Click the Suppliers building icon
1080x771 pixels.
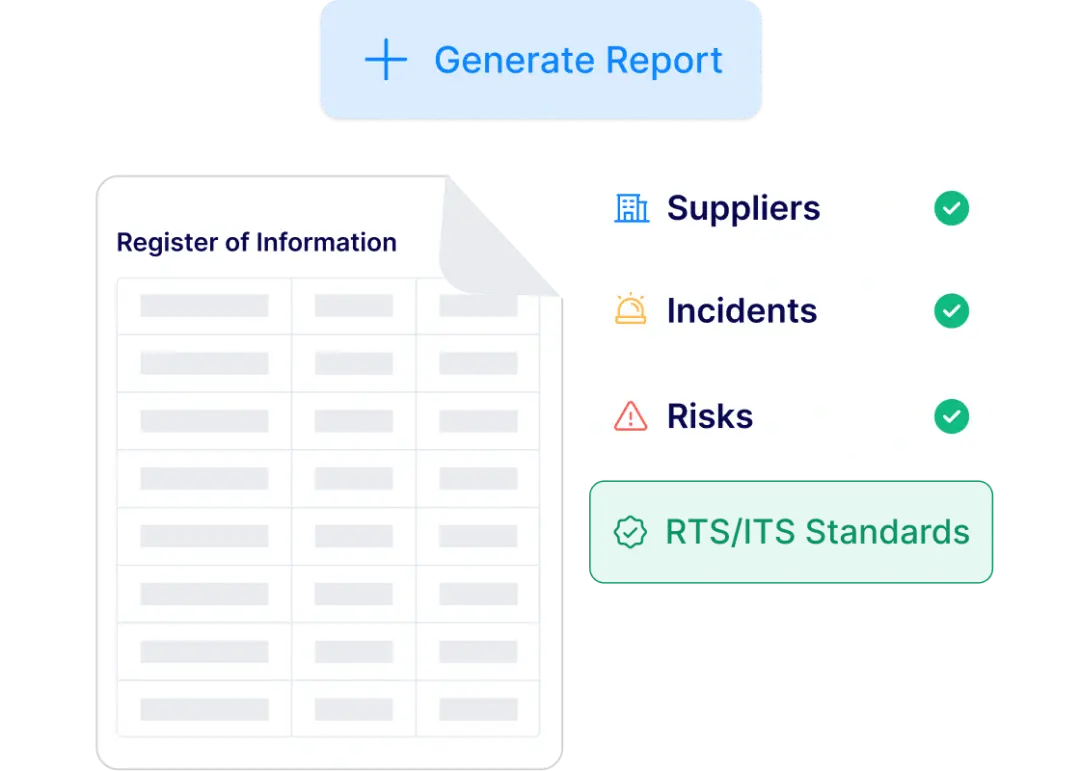[631, 208]
